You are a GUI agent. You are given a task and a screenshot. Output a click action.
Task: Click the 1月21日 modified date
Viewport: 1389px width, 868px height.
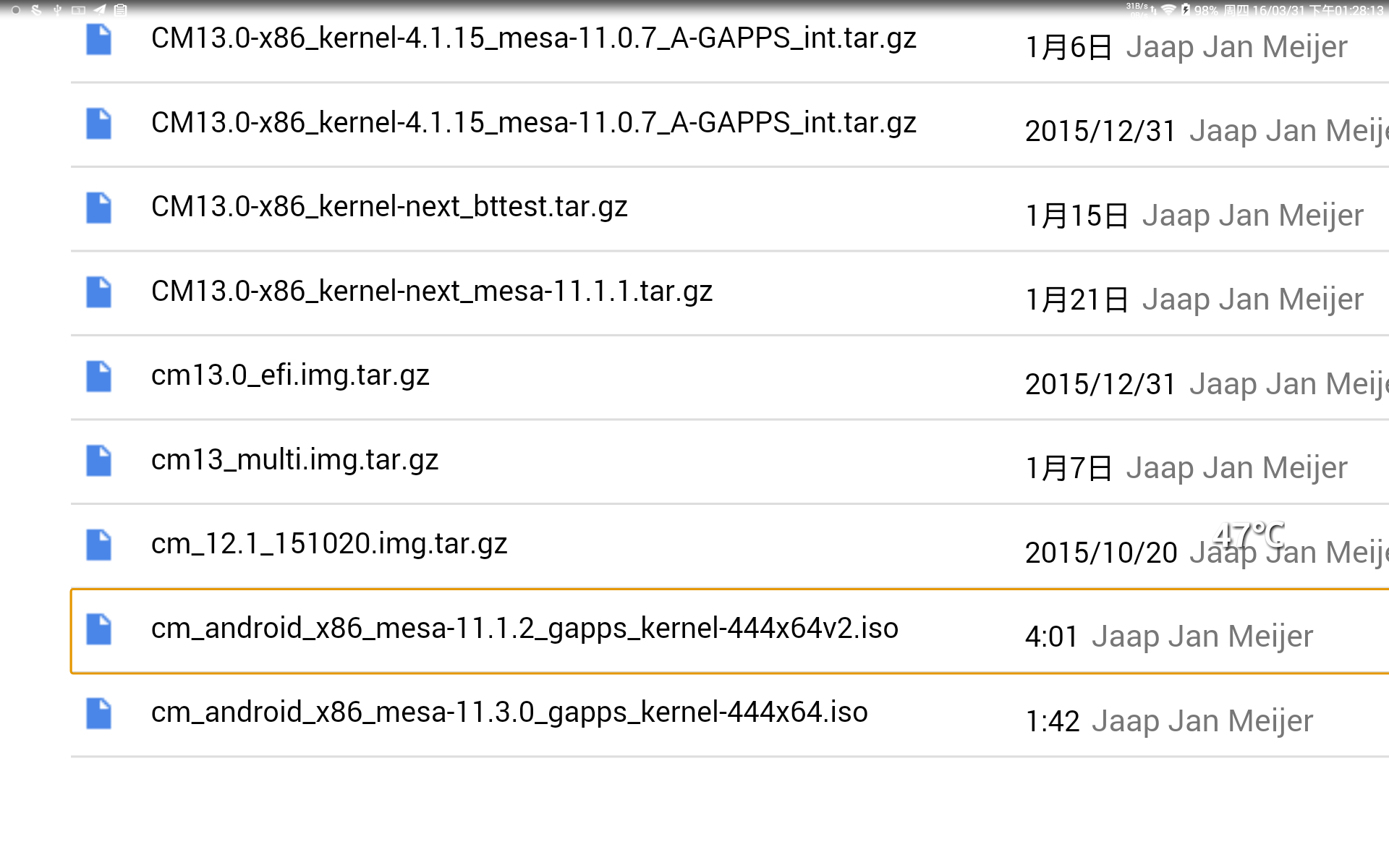pyautogui.click(x=1077, y=299)
